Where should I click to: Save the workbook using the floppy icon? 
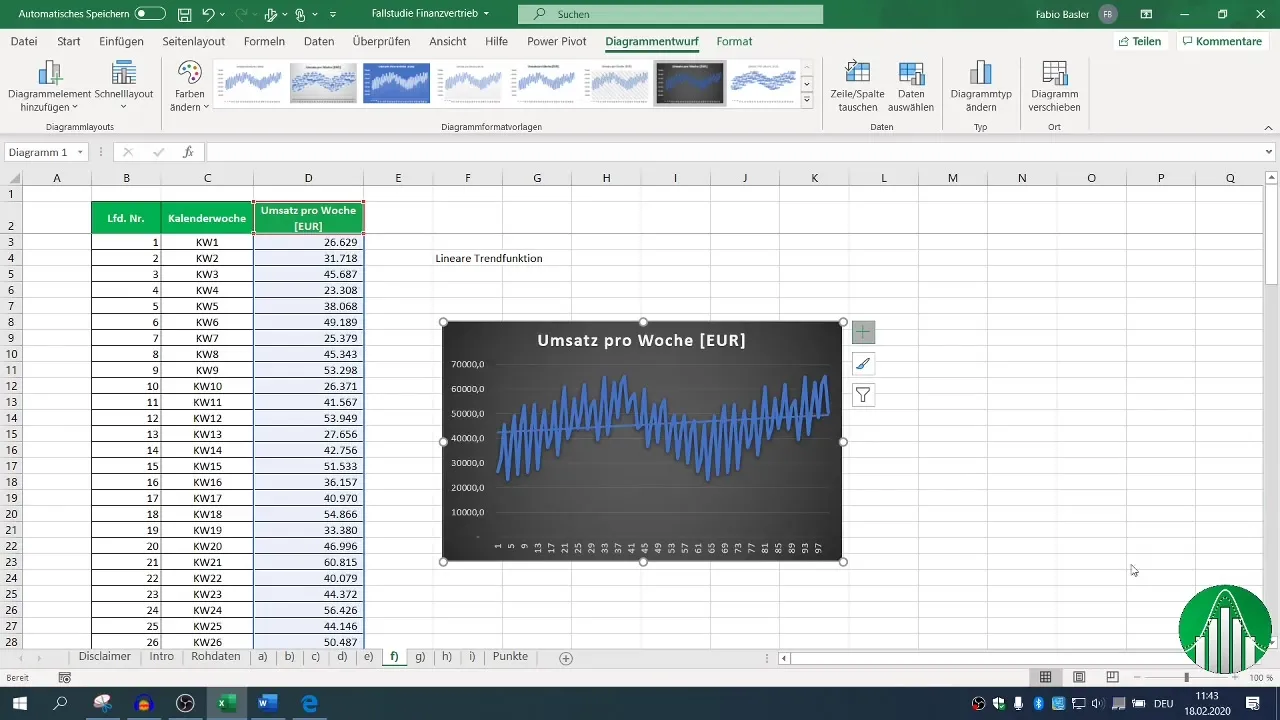[184, 15]
